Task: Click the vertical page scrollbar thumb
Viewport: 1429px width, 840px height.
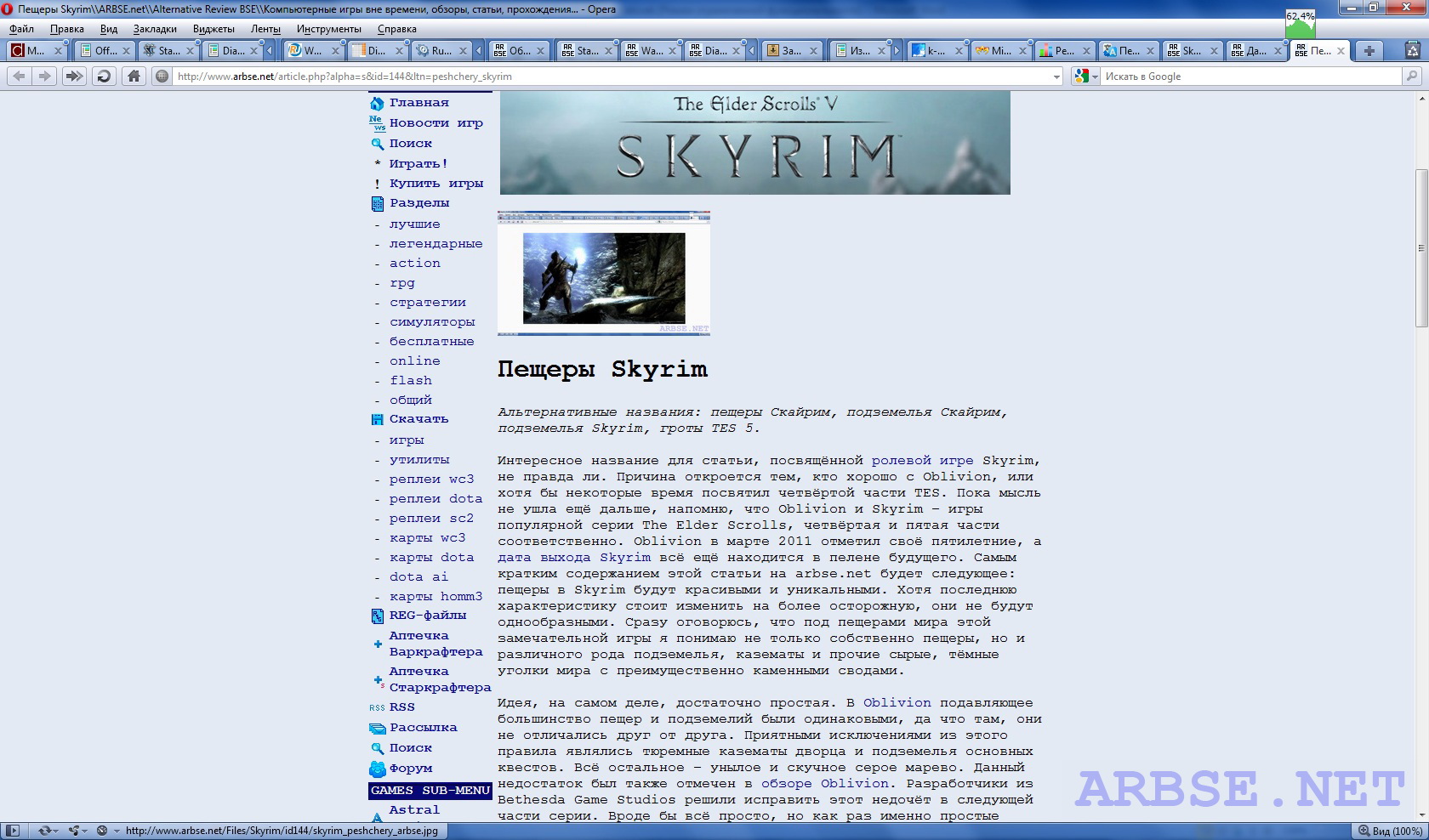Action: pos(1420,248)
